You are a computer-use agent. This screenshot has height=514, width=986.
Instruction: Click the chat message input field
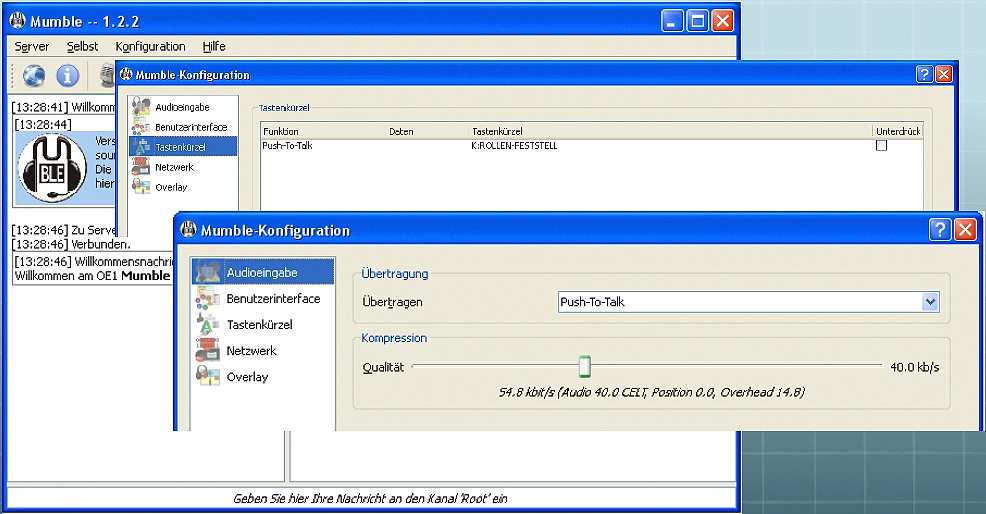pos(370,498)
